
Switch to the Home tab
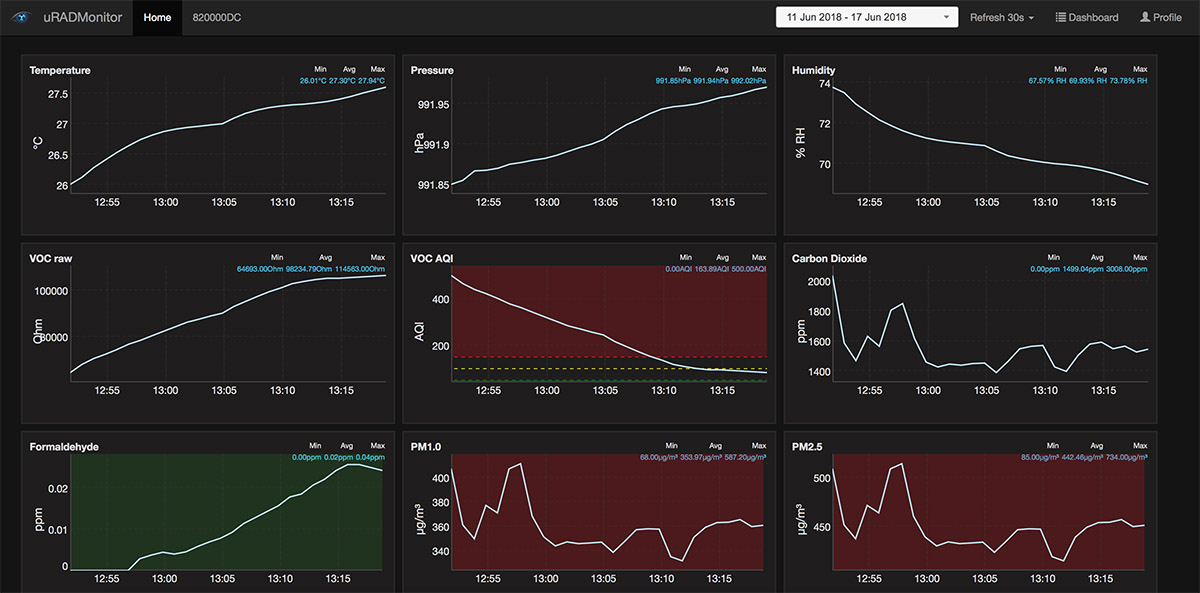(x=157, y=17)
